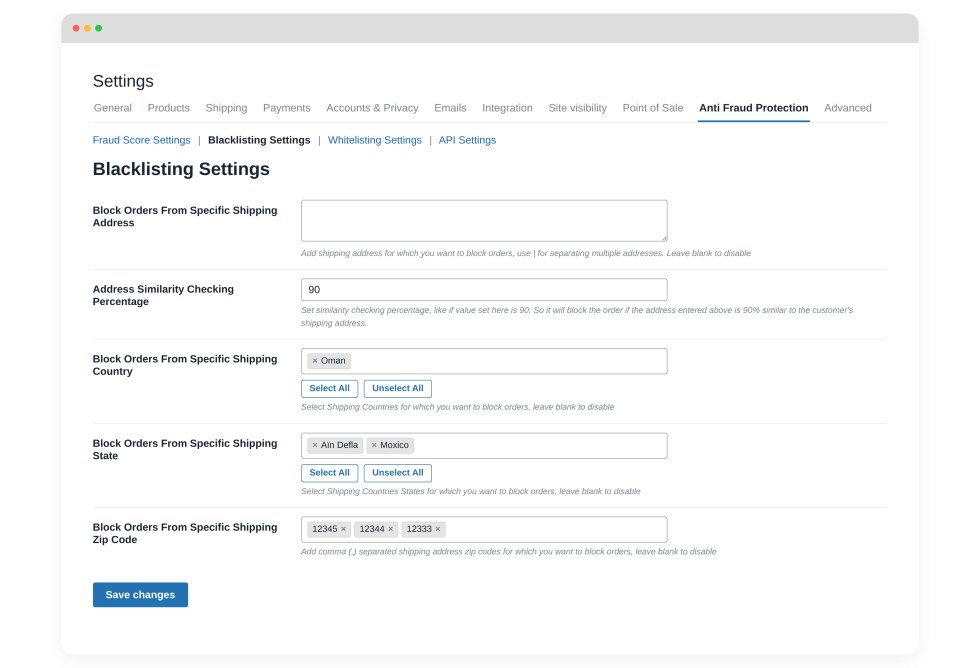Select the Blacklisting Settings section link
Screen dimensions: 980x668
(x=259, y=140)
